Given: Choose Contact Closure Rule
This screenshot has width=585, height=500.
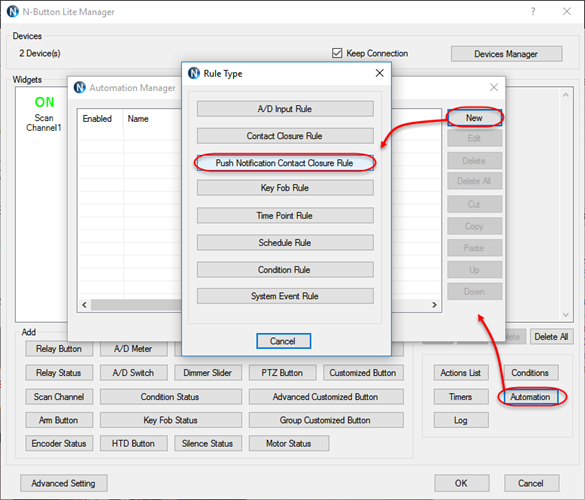Looking at the screenshot, I should (x=285, y=136).
